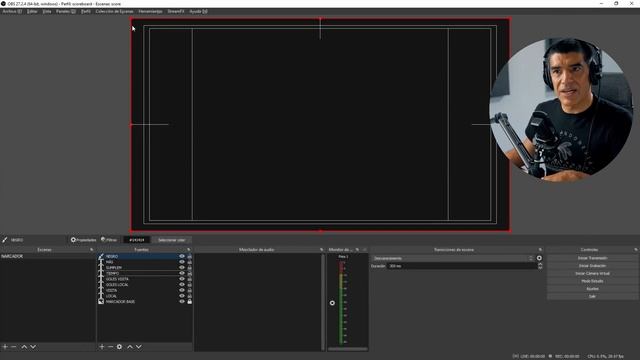This screenshot has height=360, width=640.
Task: Move the selected source down in Fuentes
Action: click(x=139, y=347)
